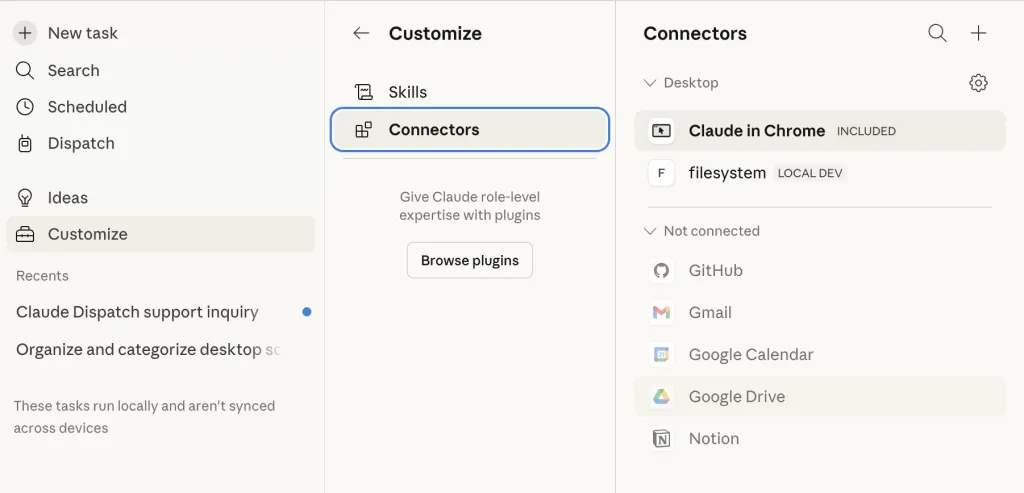Select the Gmail connector
This screenshot has height=493, width=1024.
[710, 312]
